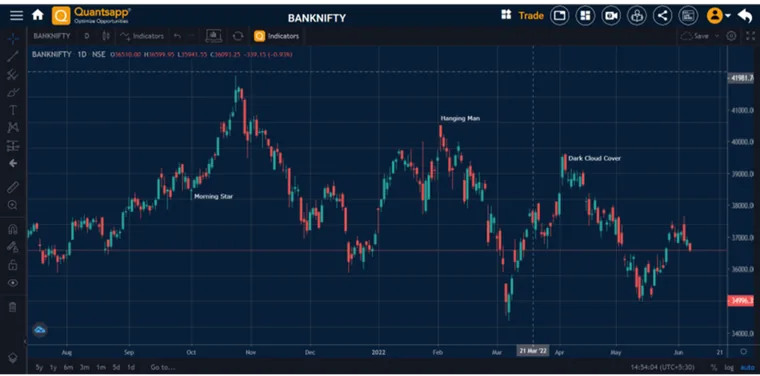Click the time axis settings icon
This screenshot has height=376, width=760.
[x=744, y=351]
